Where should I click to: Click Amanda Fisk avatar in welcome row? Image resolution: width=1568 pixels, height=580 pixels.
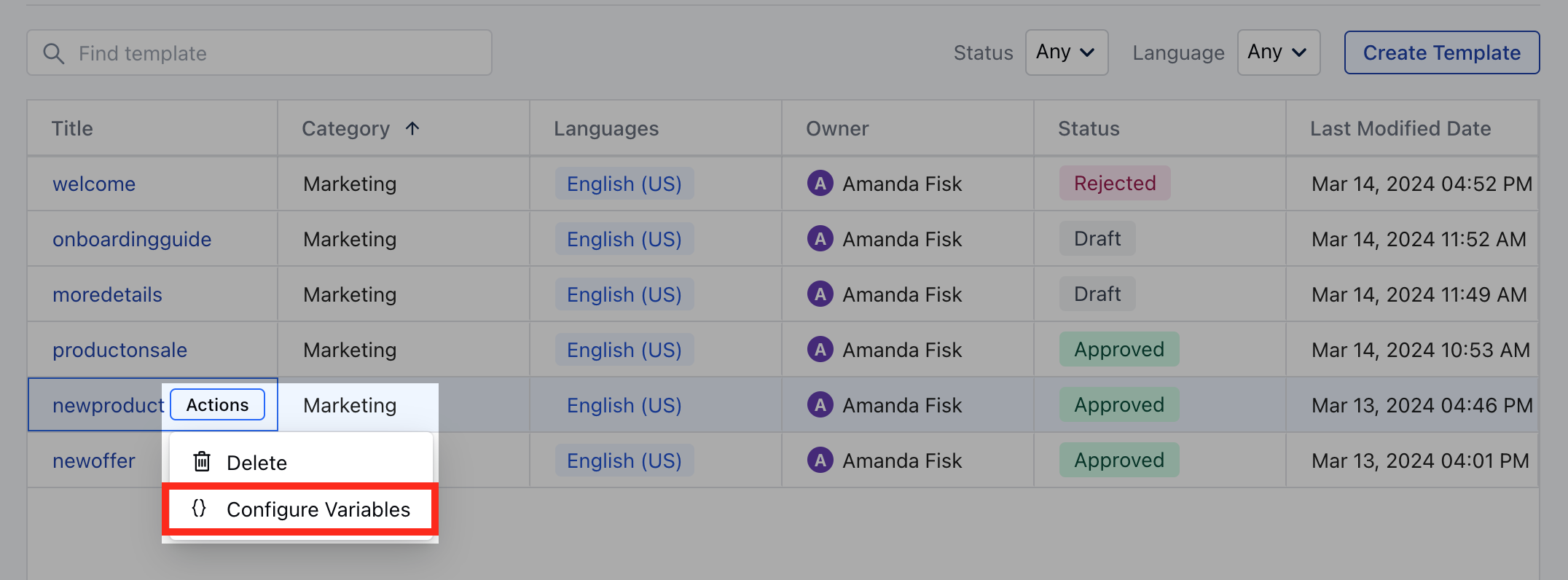[820, 183]
